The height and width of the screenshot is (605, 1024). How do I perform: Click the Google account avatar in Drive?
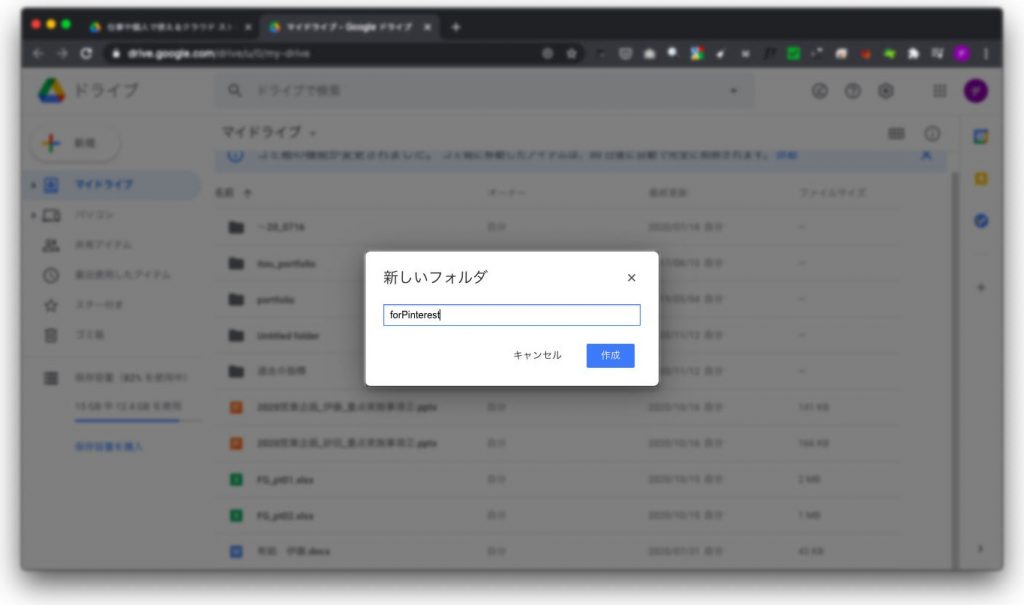coord(976,91)
